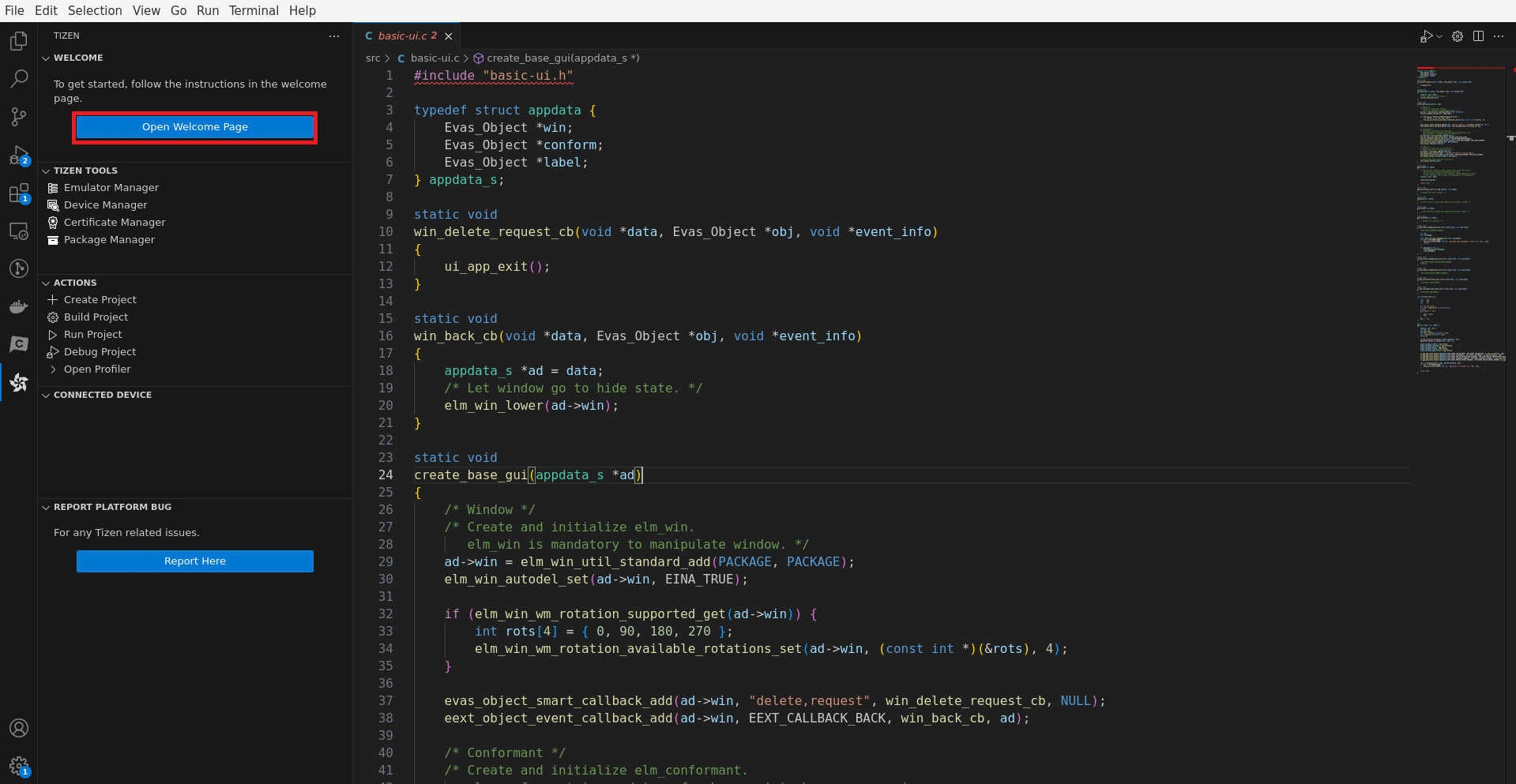
Task: Click the Docker whale icon
Action: pos(19,307)
